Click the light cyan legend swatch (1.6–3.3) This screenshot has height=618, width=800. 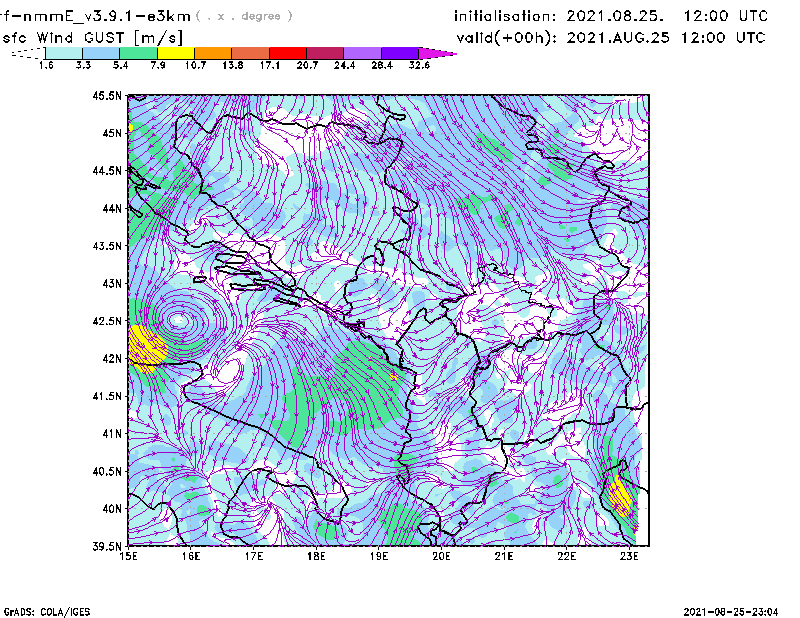[64, 53]
